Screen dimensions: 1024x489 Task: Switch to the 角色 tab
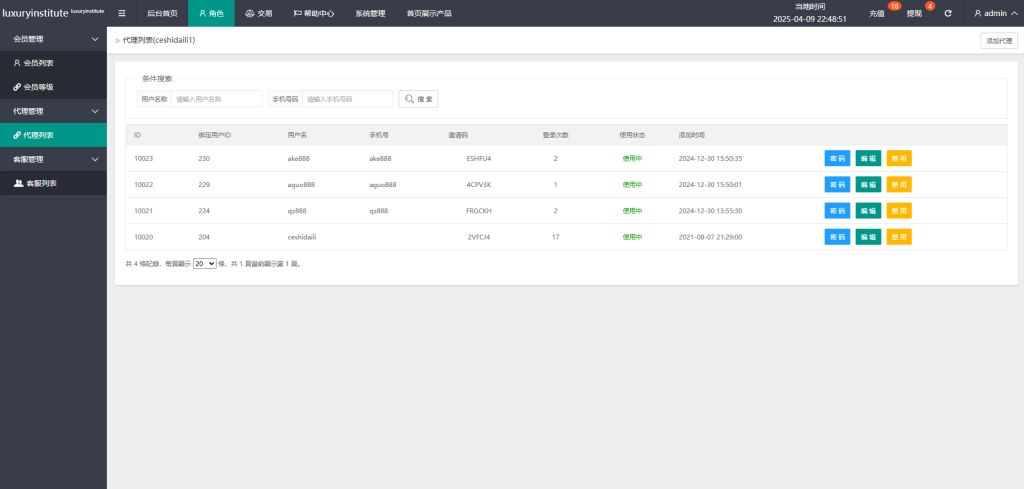tap(211, 13)
